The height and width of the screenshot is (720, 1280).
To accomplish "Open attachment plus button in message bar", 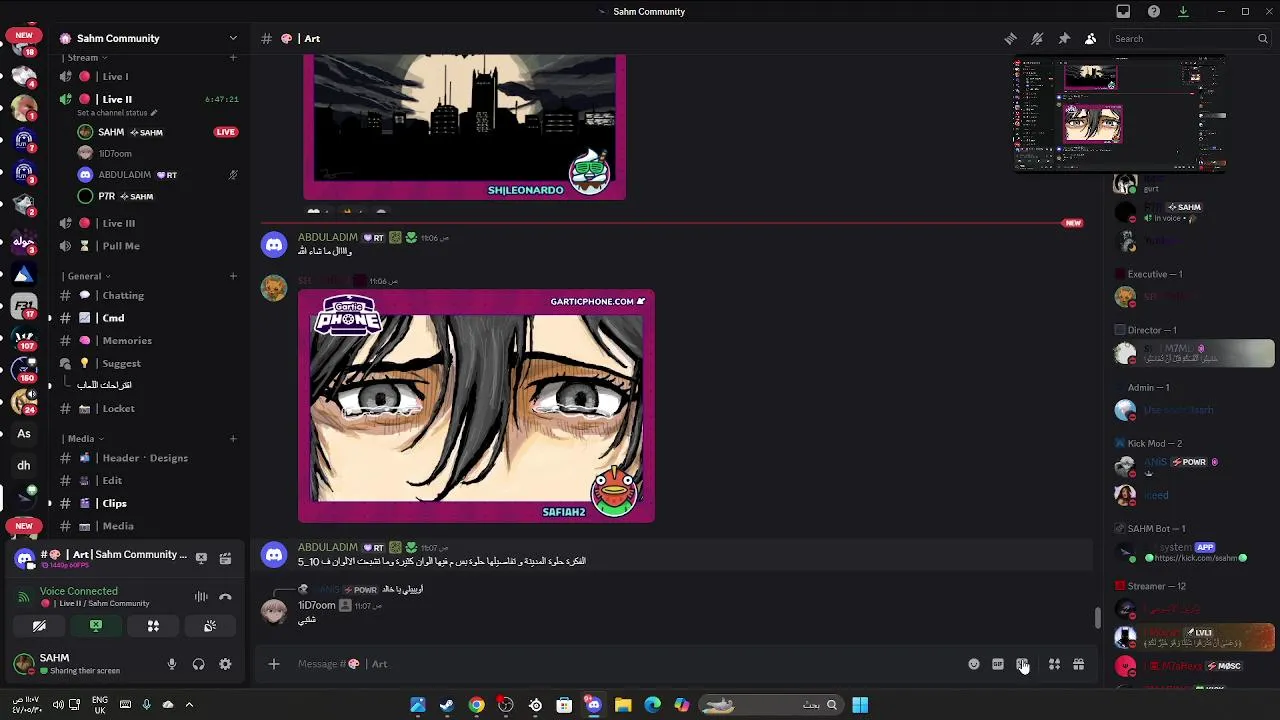I will (274, 664).
